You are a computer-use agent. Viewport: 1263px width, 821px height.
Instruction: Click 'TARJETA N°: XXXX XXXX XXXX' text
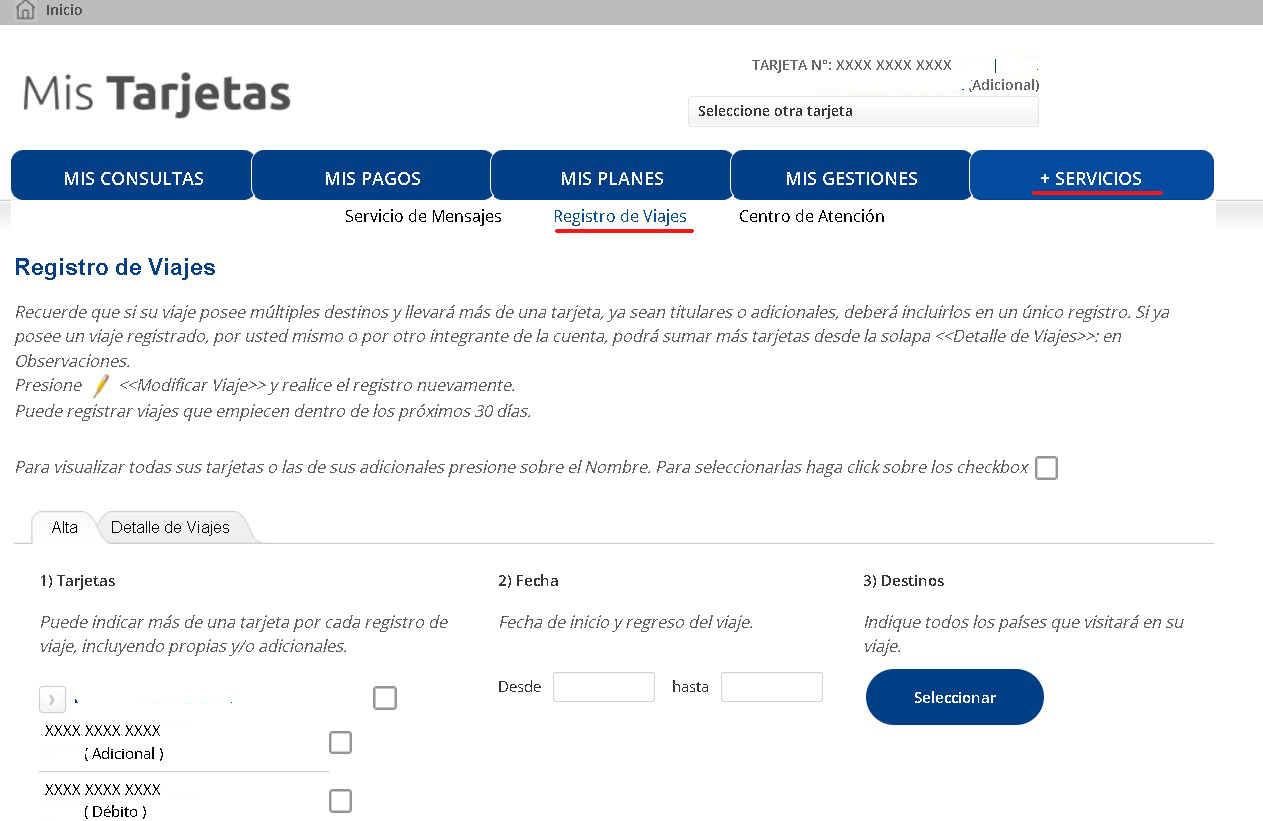point(852,65)
